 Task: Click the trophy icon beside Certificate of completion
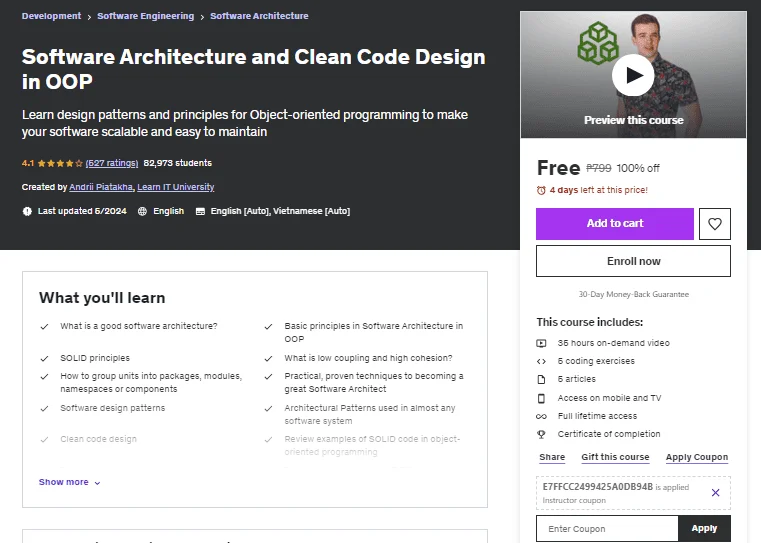click(541, 434)
